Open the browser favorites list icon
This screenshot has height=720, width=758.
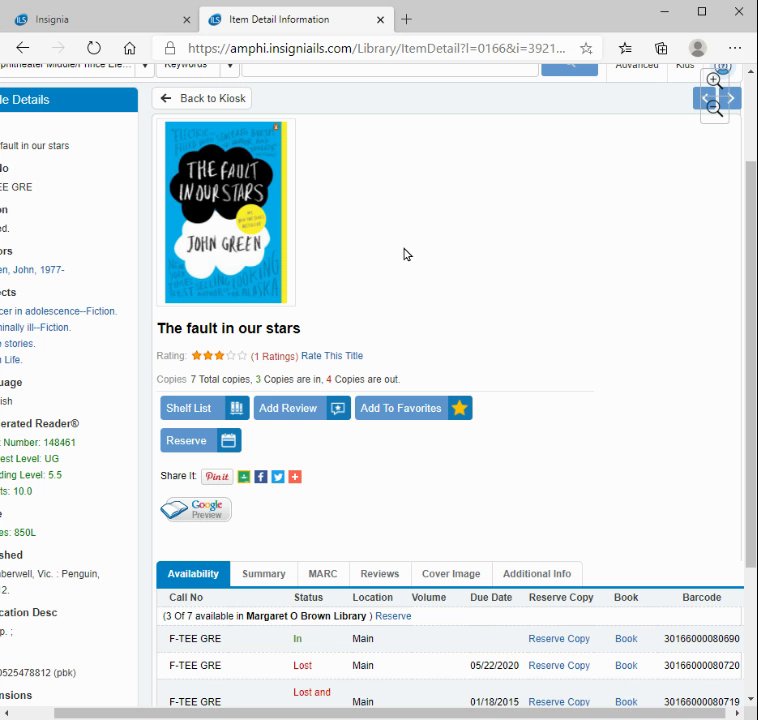tap(625, 48)
